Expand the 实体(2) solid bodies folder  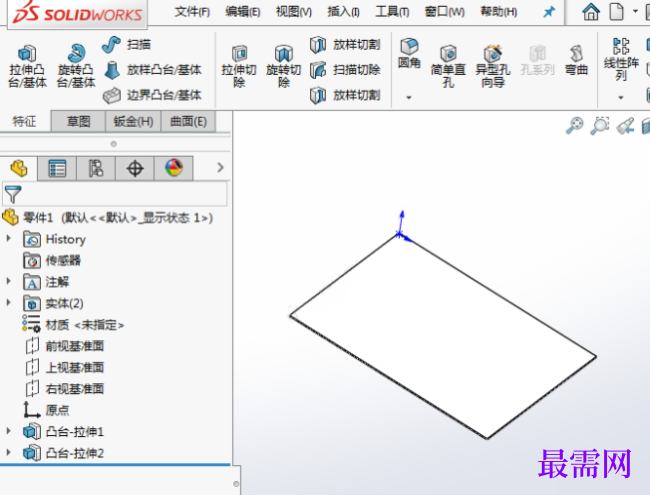coord(8,303)
